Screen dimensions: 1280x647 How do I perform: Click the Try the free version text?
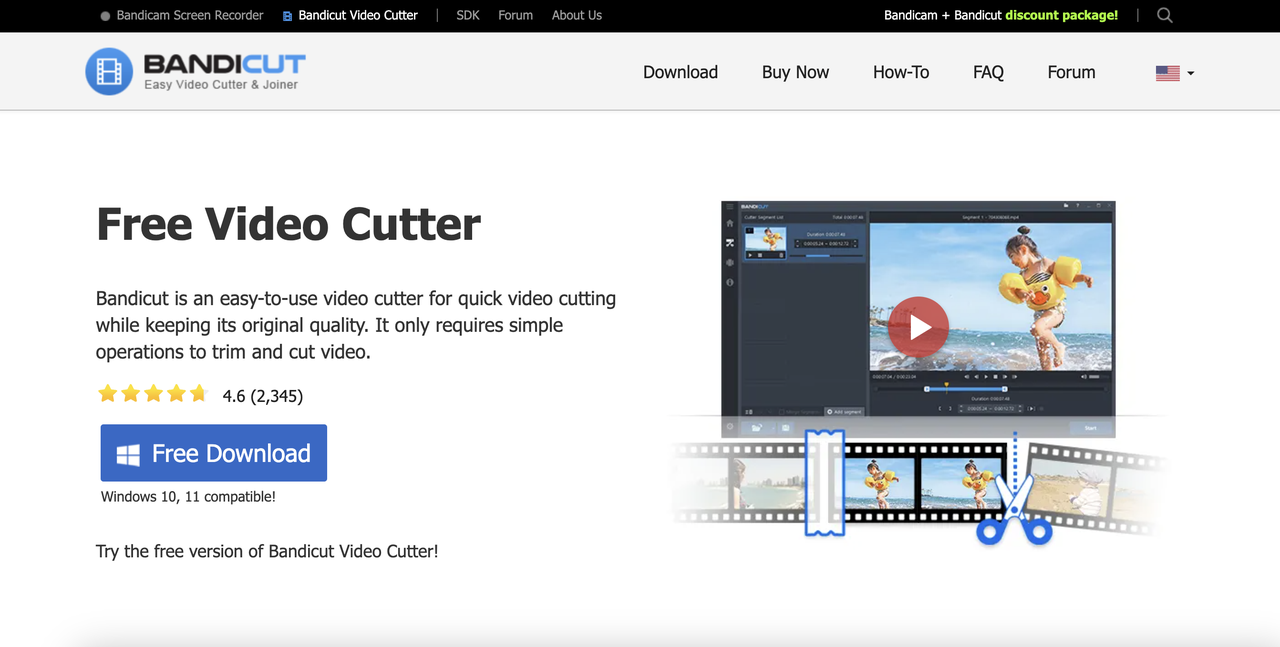pos(267,551)
